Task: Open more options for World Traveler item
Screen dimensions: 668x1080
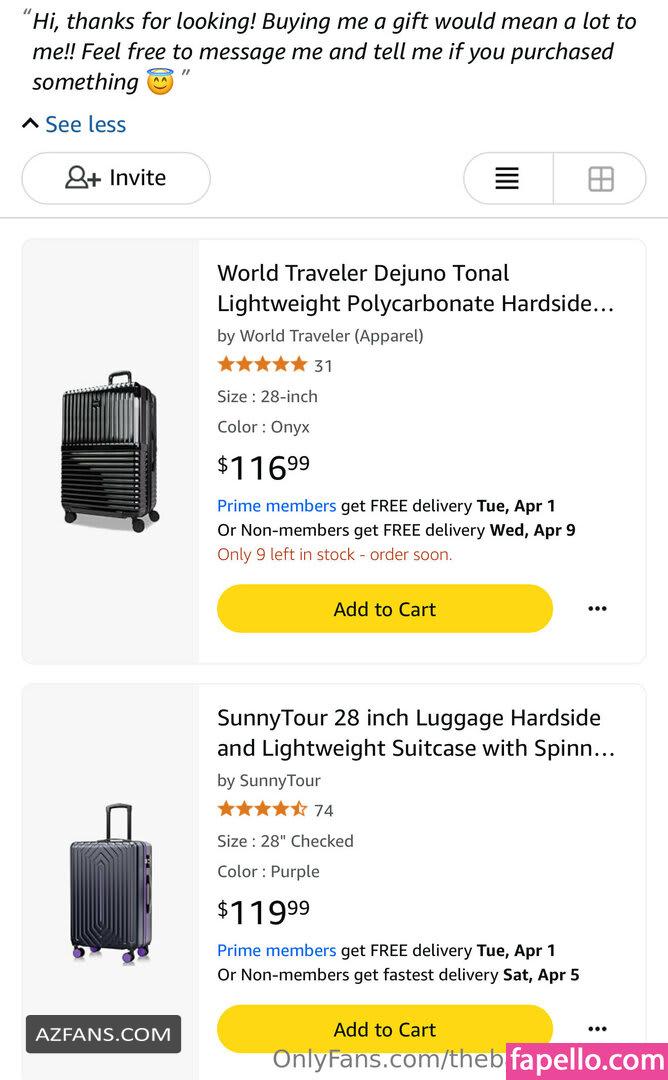Action: 597,609
